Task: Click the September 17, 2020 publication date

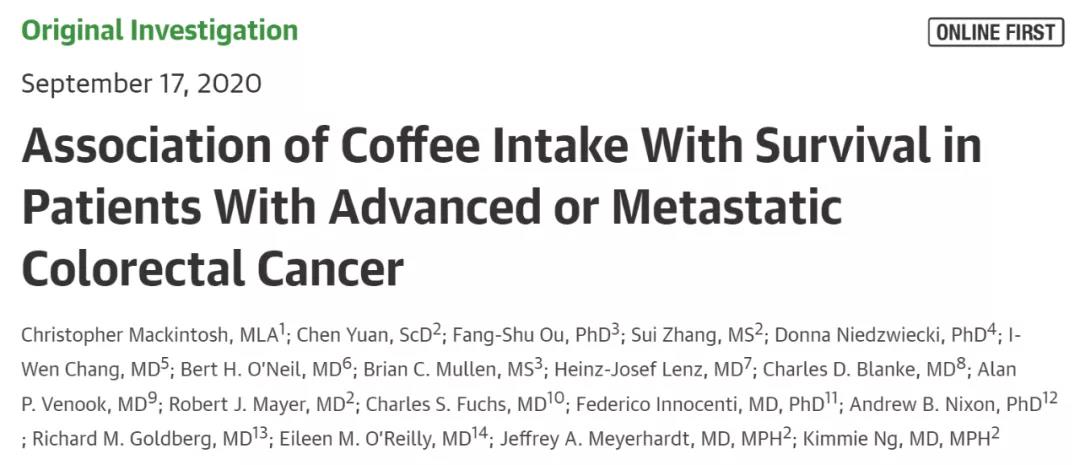Action: click(x=141, y=84)
